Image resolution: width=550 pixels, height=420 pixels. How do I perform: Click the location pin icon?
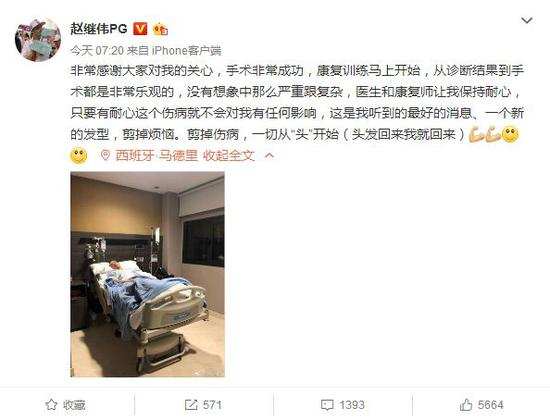pos(105,155)
